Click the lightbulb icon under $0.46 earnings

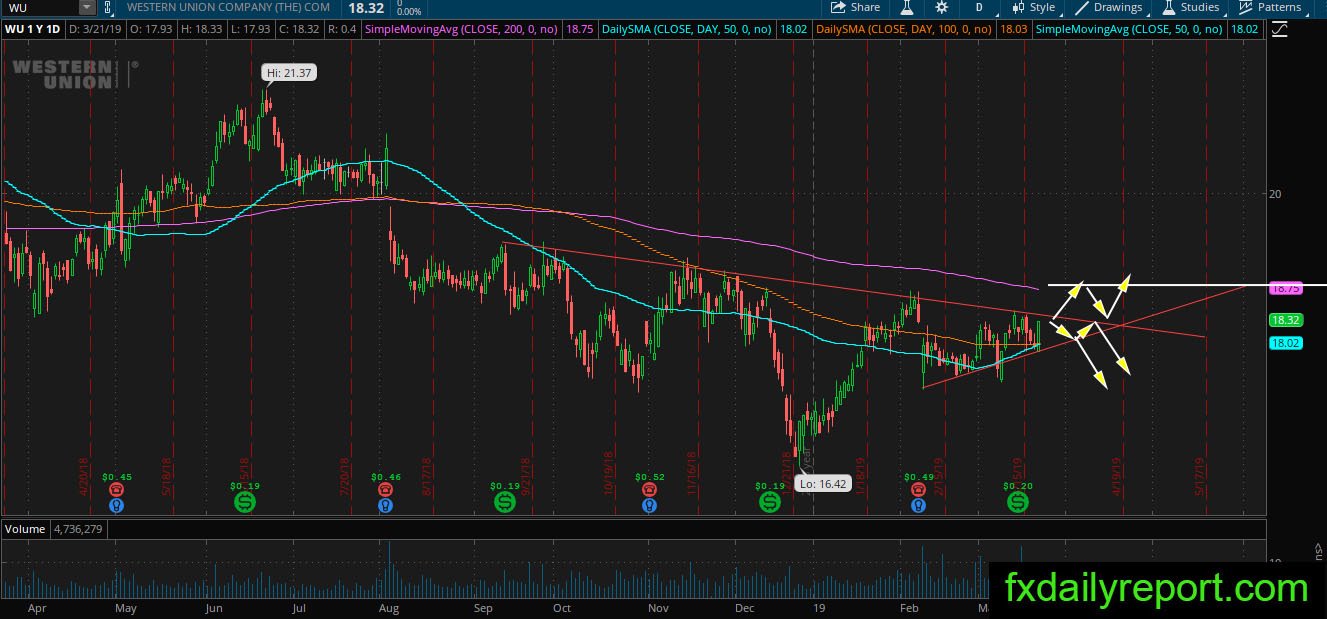click(x=385, y=506)
